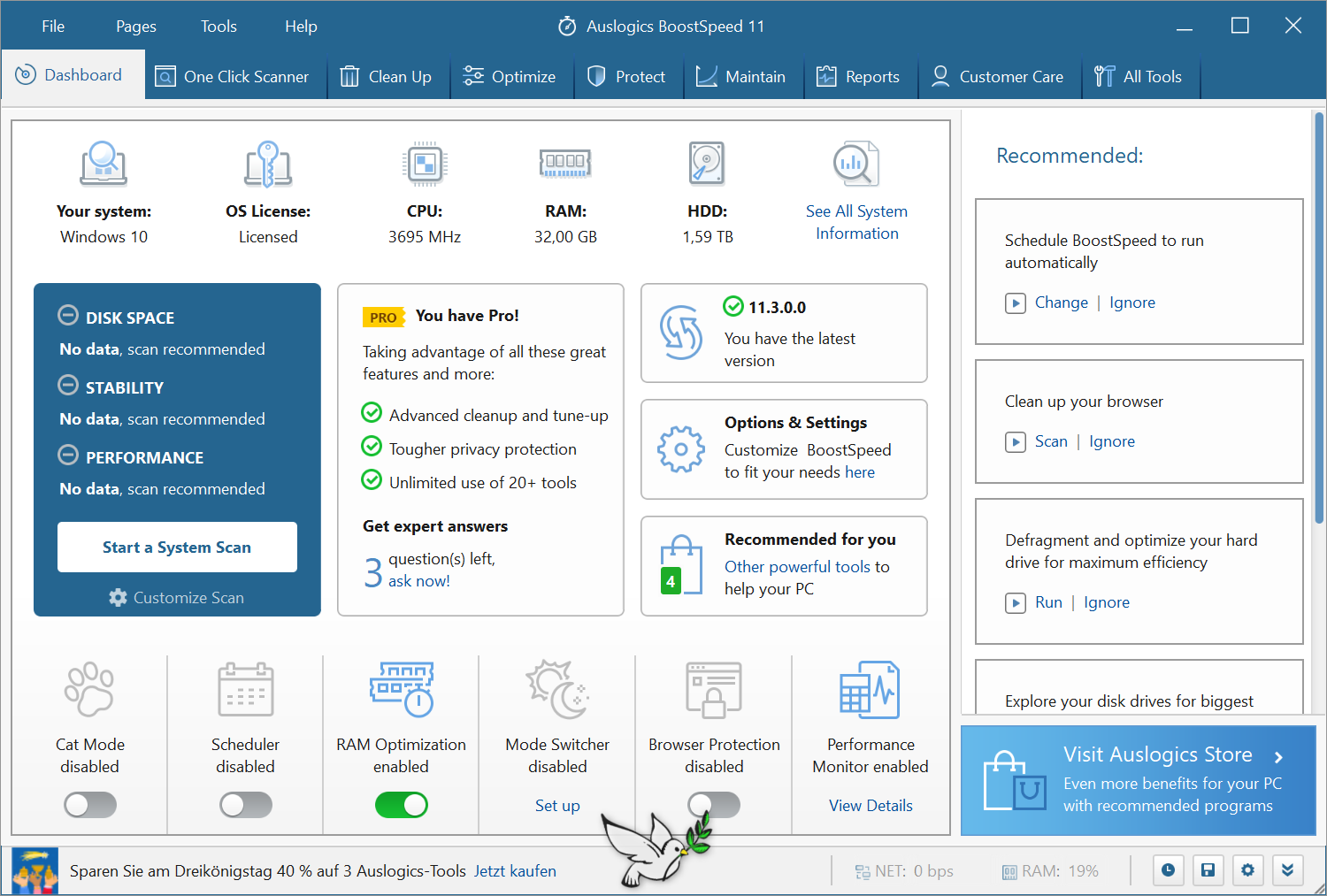1327x896 pixels.
Task: Click the play icon beside Run
Action: 1016,602
